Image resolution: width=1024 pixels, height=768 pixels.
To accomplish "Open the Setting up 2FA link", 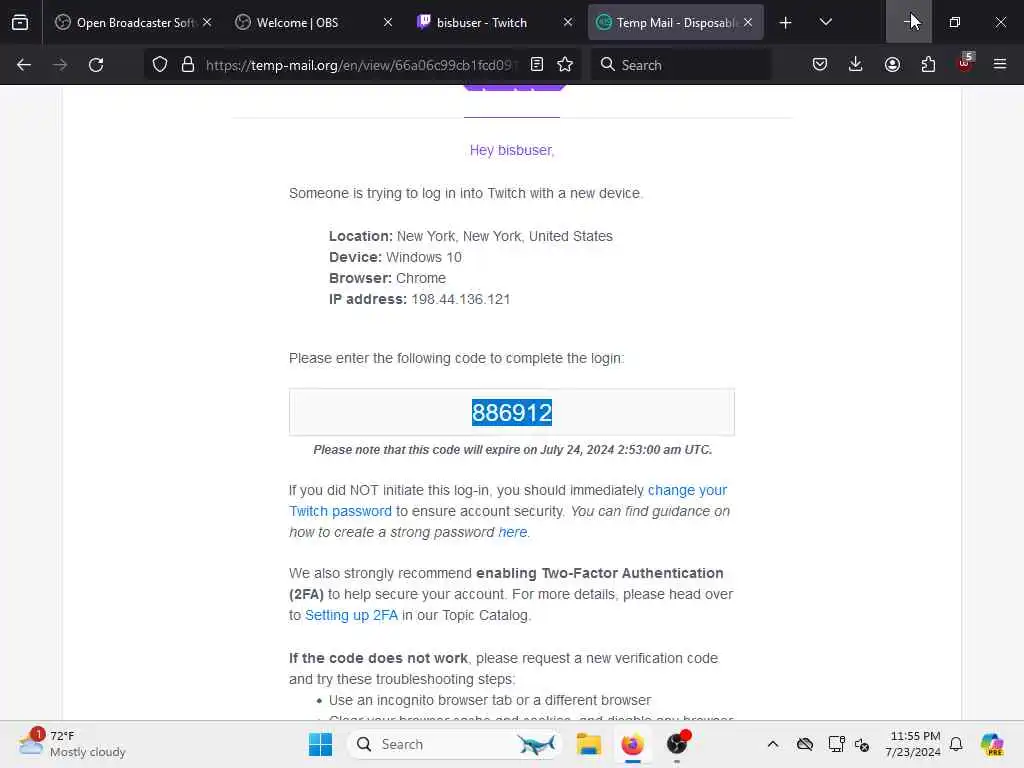I will point(351,615).
